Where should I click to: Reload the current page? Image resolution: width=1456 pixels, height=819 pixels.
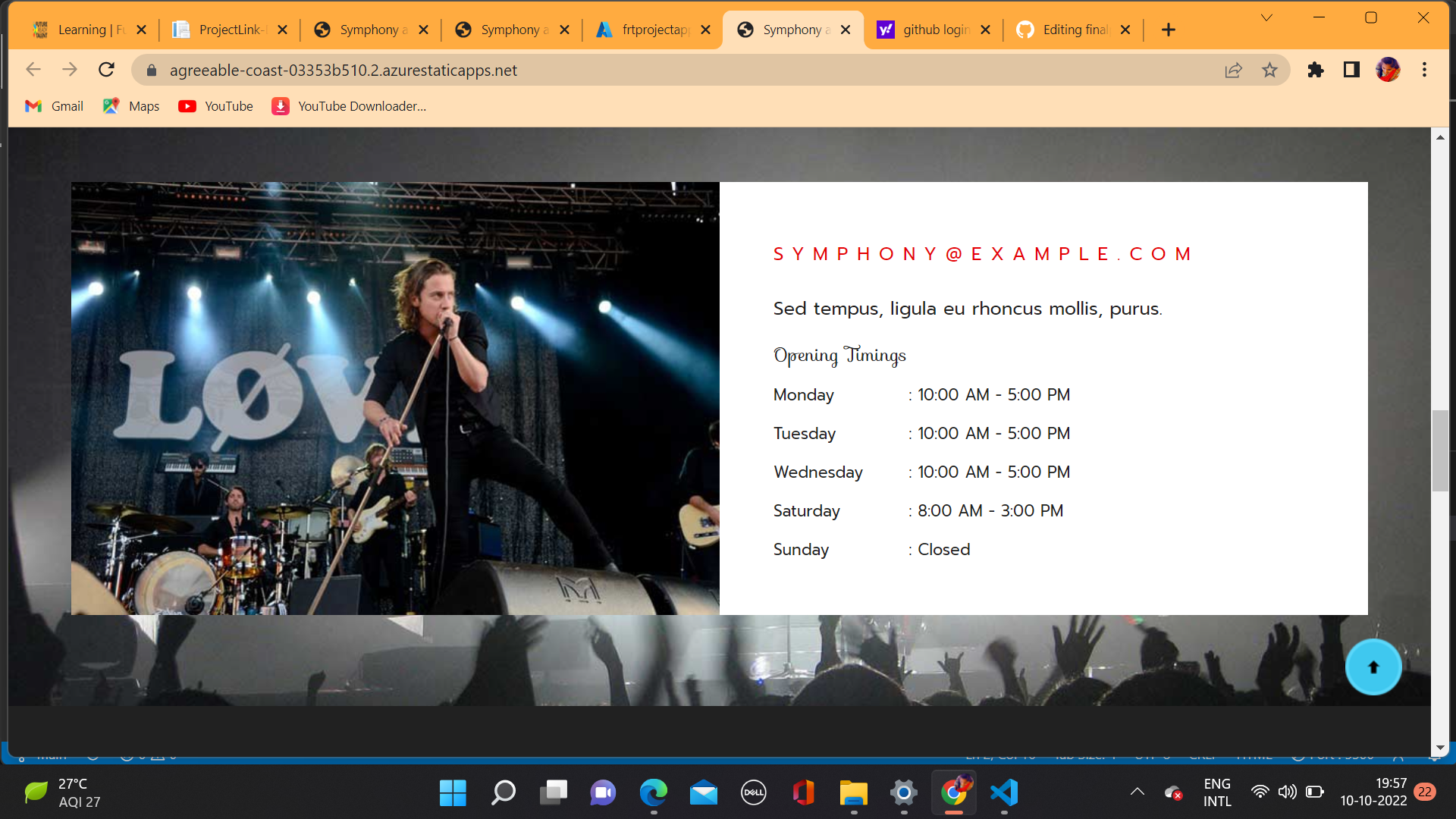[x=106, y=70]
